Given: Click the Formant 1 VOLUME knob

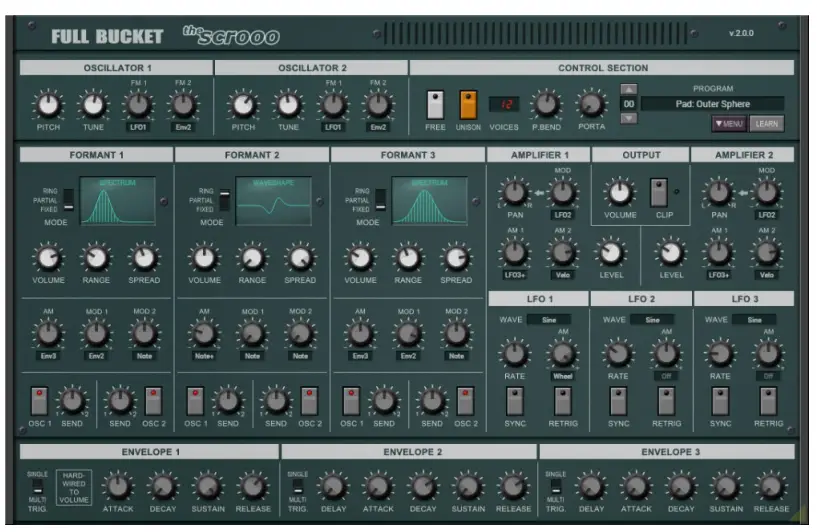Looking at the screenshot, I should [x=48, y=258].
